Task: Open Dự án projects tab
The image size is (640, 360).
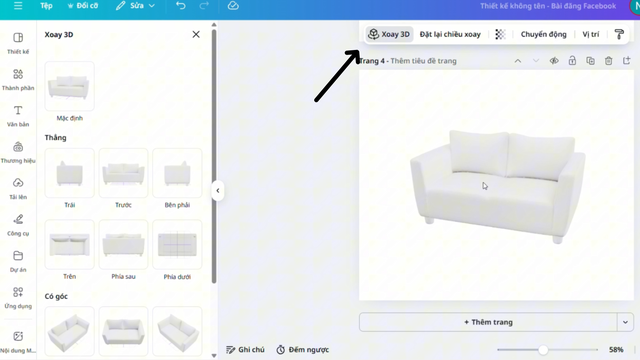Action: tap(18, 261)
